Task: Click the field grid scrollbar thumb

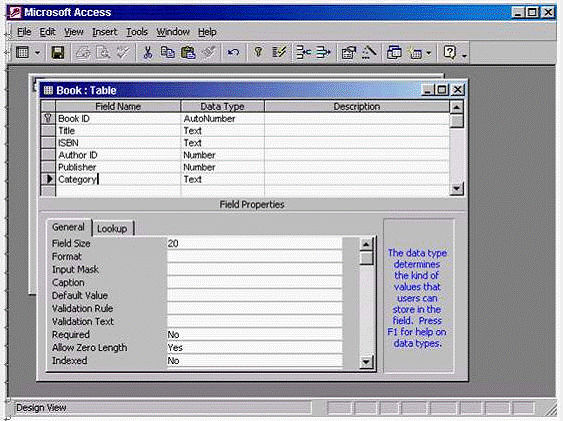Action: point(457,121)
